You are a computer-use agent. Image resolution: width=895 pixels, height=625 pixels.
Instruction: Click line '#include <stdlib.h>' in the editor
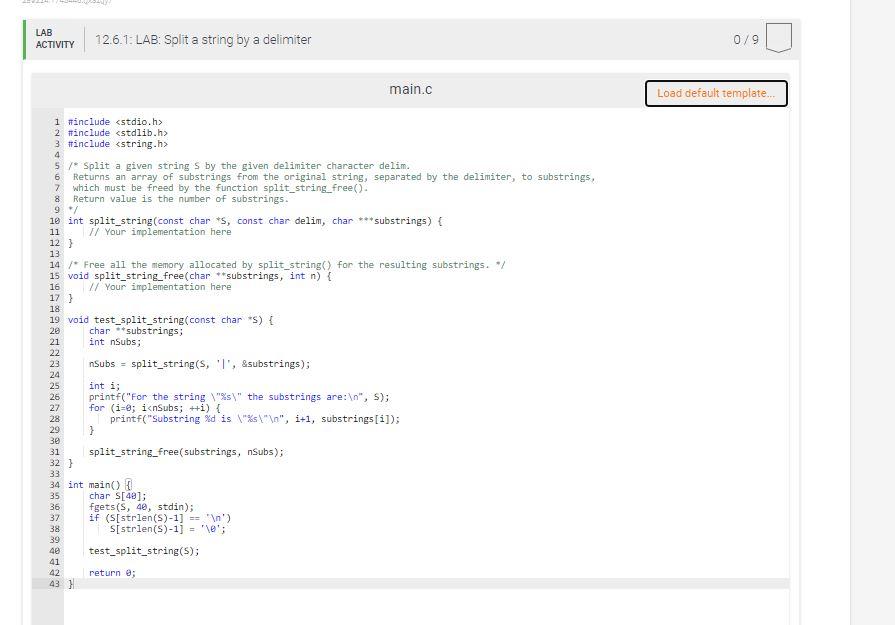tap(118, 132)
